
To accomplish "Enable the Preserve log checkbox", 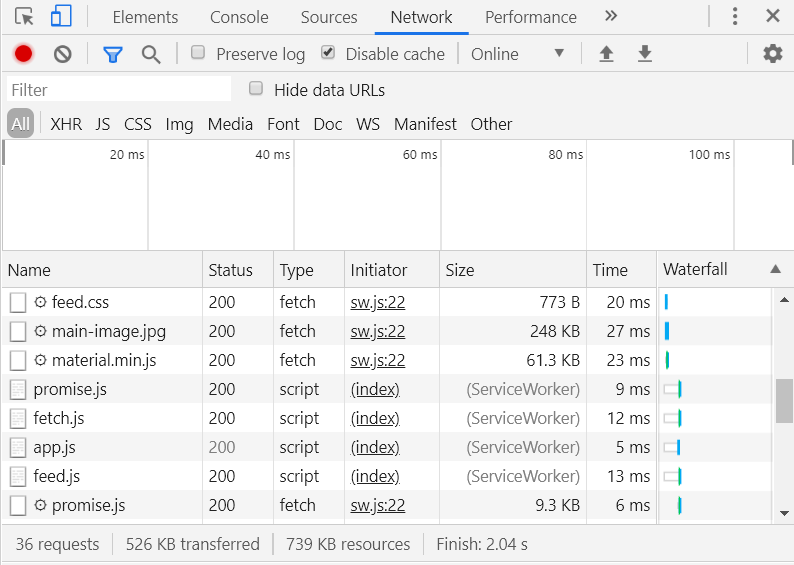I will [x=198, y=53].
